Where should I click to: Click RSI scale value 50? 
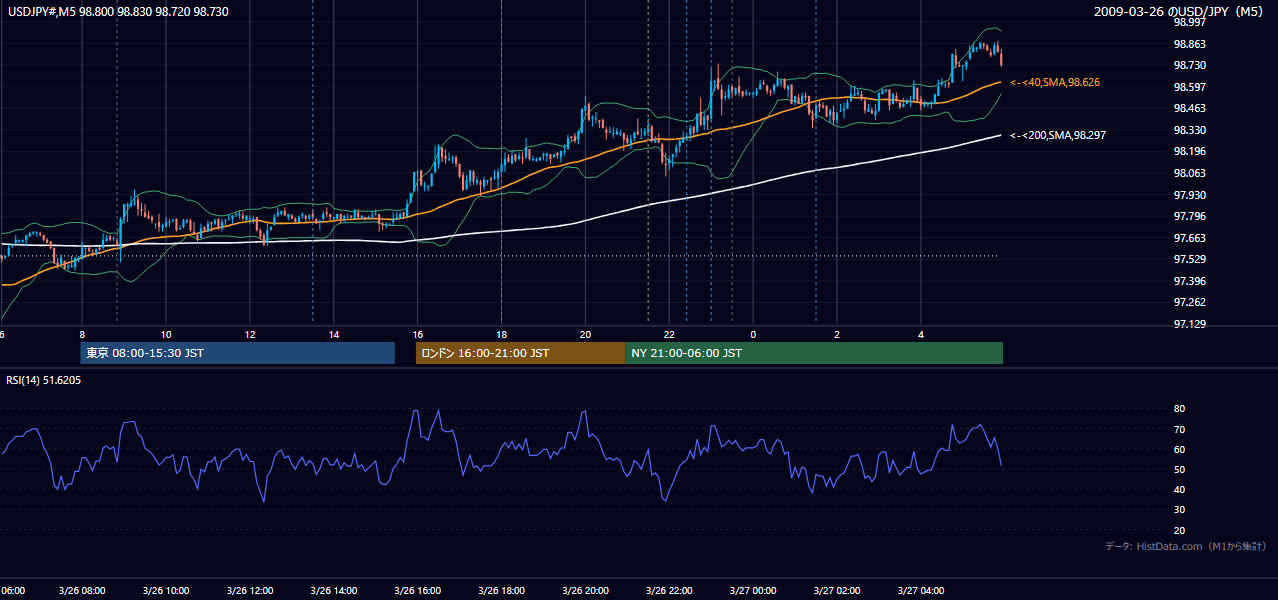pos(1180,469)
